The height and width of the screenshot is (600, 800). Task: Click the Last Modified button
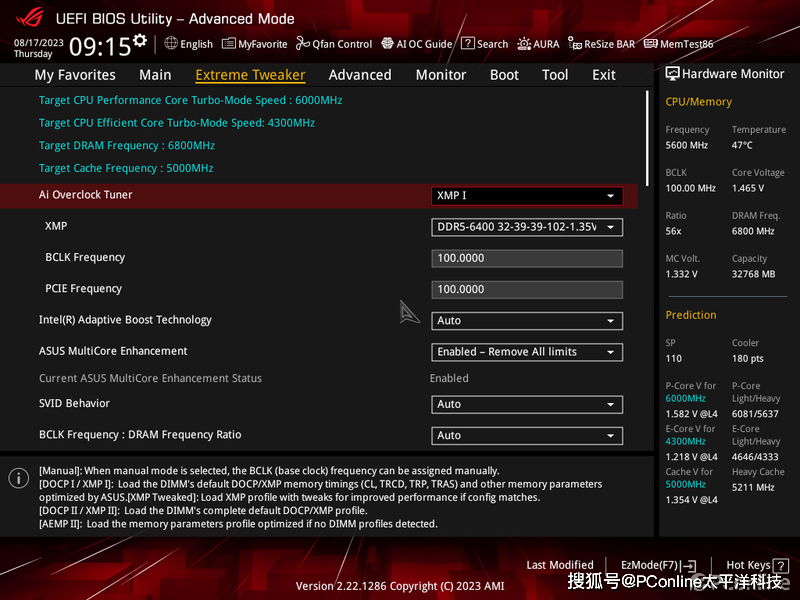coord(560,565)
